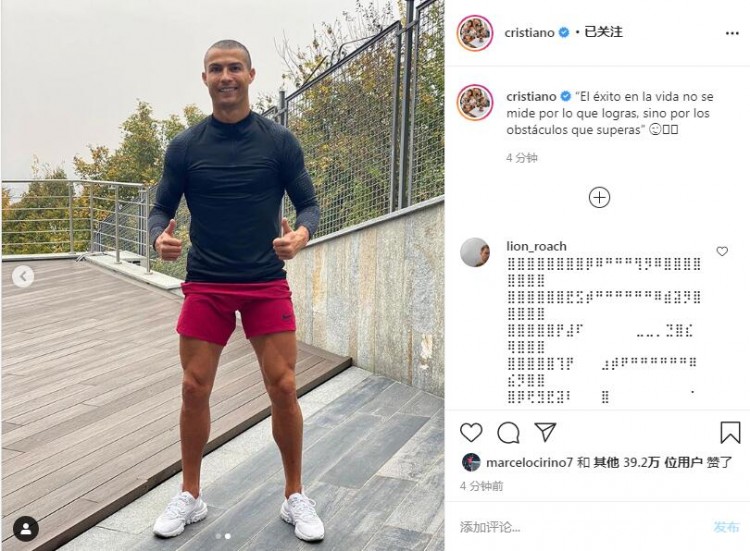The image size is (750, 551).
Task: Like lion_roach's comment with small heart
Action: [x=722, y=251]
